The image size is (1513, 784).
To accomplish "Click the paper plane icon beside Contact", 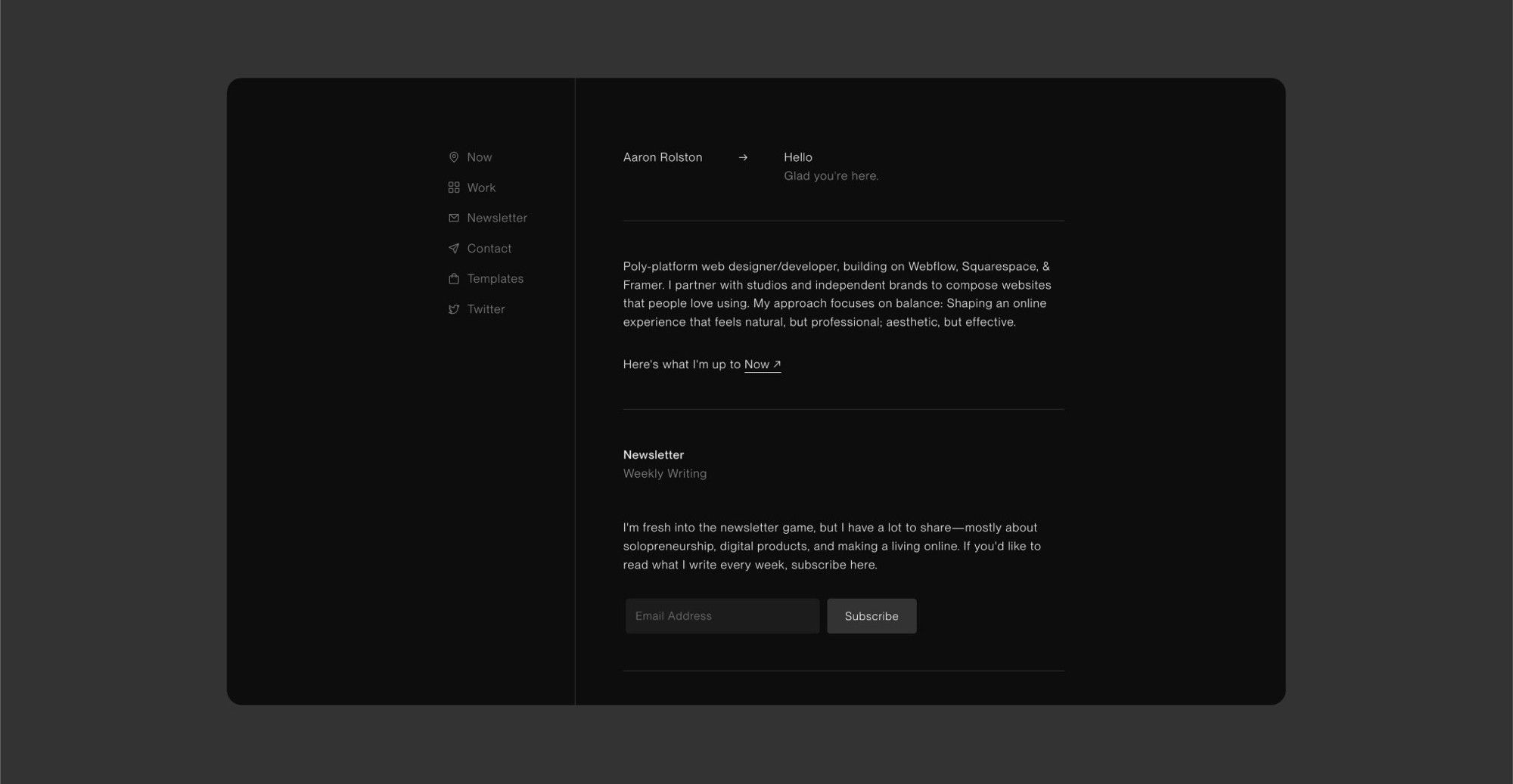I will [x=453, y=248].
